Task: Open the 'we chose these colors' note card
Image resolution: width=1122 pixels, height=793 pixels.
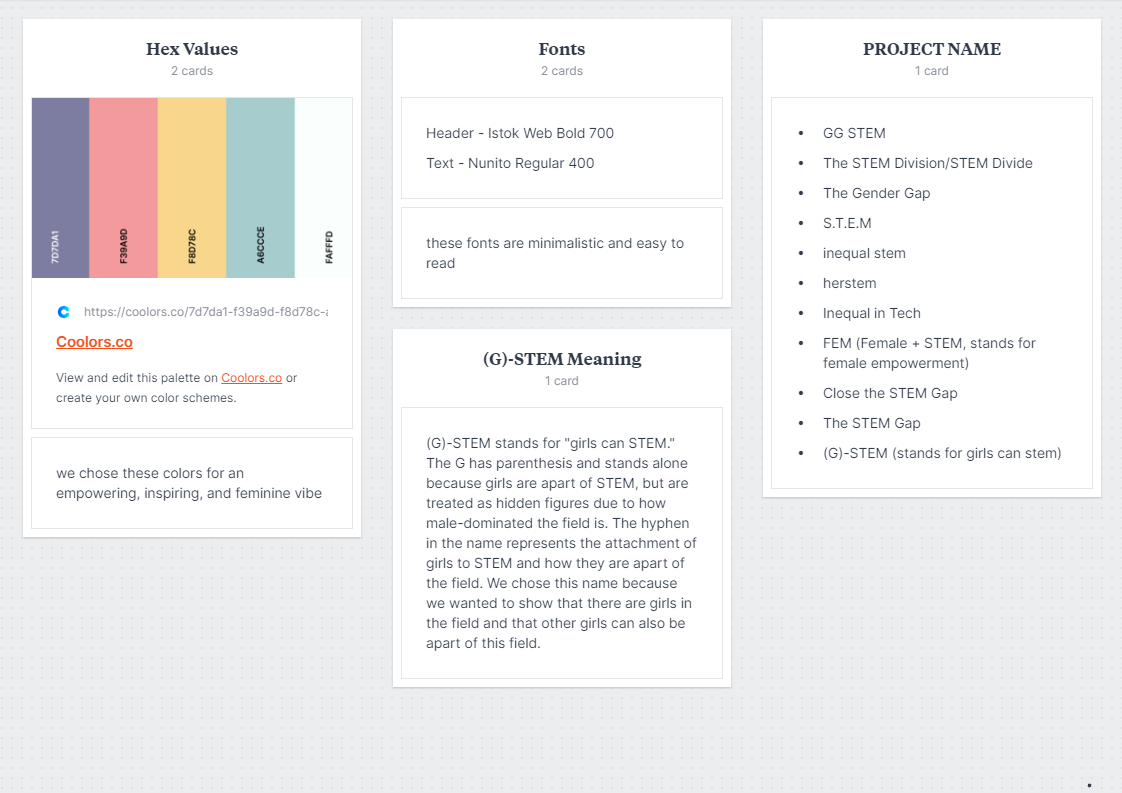Action: (x=192, y=483)
